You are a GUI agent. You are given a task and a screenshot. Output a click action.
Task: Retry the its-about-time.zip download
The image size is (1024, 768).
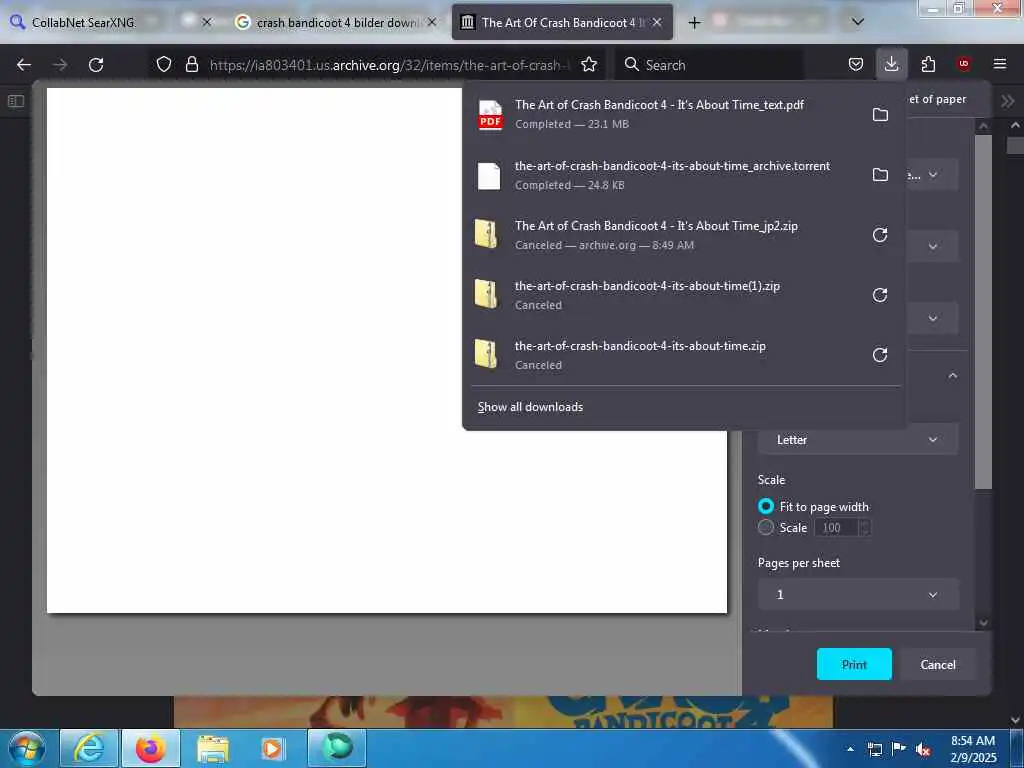pyautogui.click(x=880, y=355)
